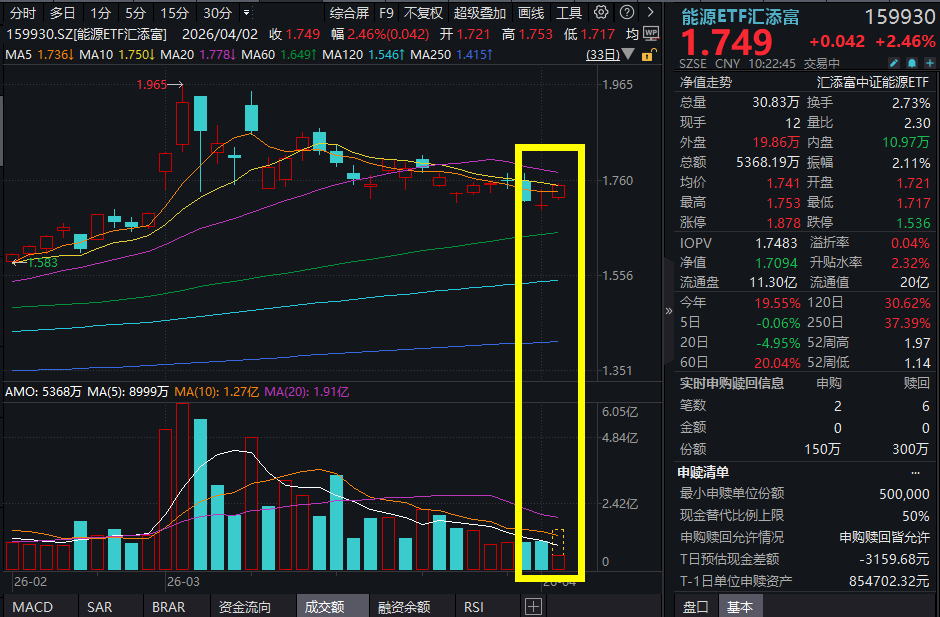Click the pencil edit icon beside 交易中

click(x=894, y=62)
